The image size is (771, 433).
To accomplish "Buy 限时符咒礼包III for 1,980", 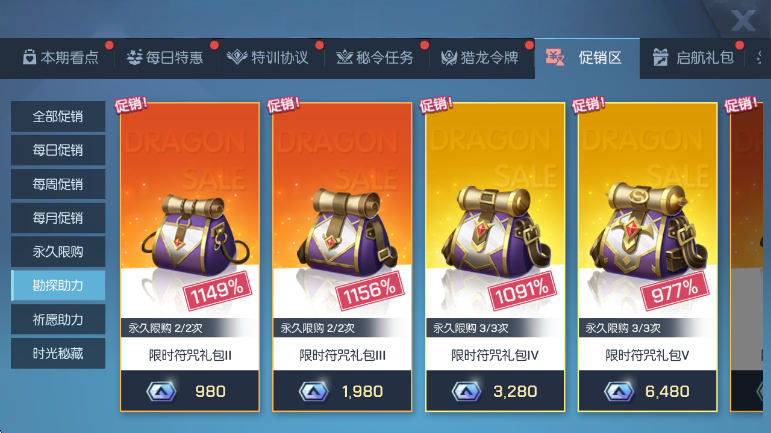I will pos(342,391).
